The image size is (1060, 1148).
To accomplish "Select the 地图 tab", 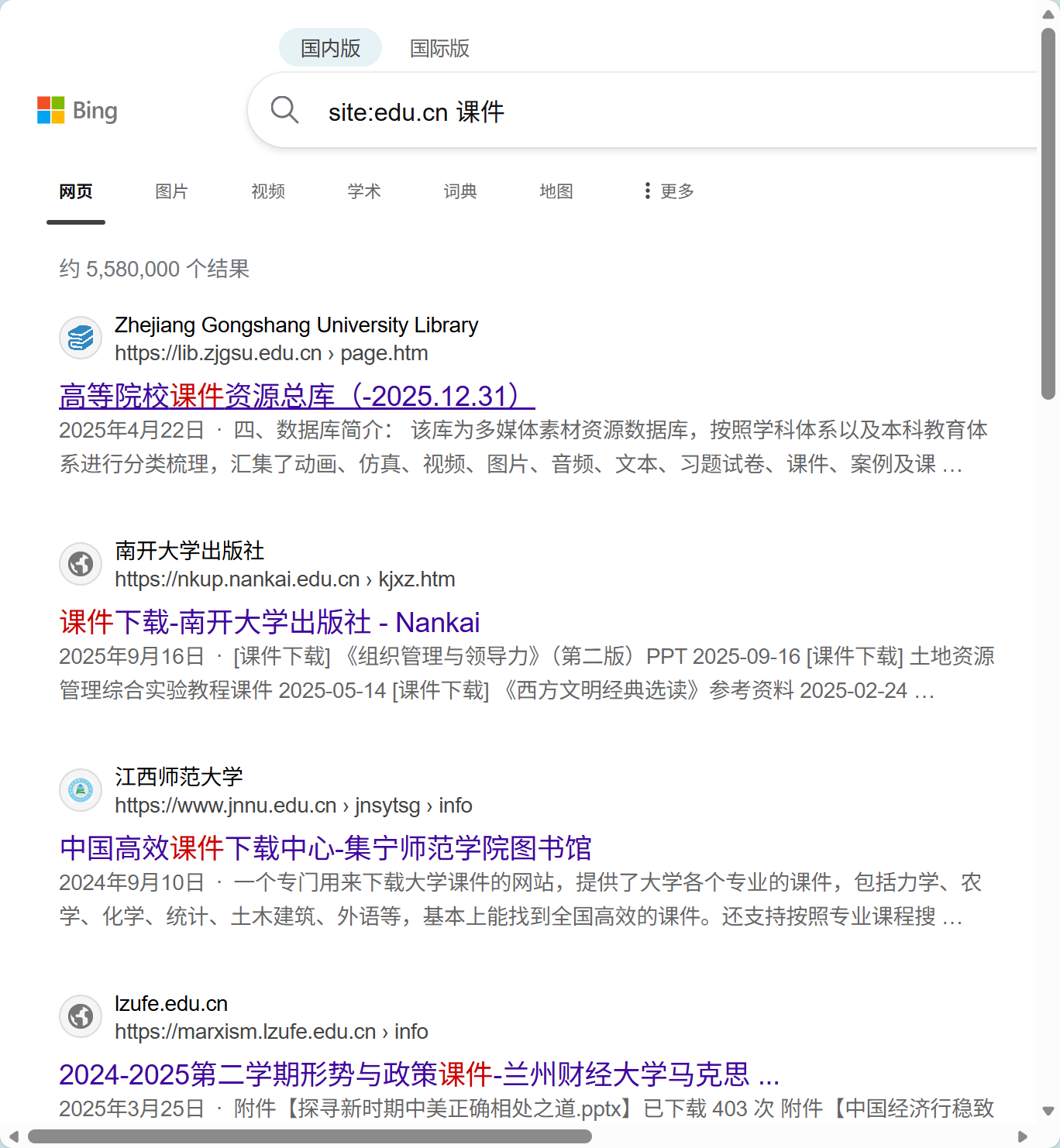I will (556, 191).
